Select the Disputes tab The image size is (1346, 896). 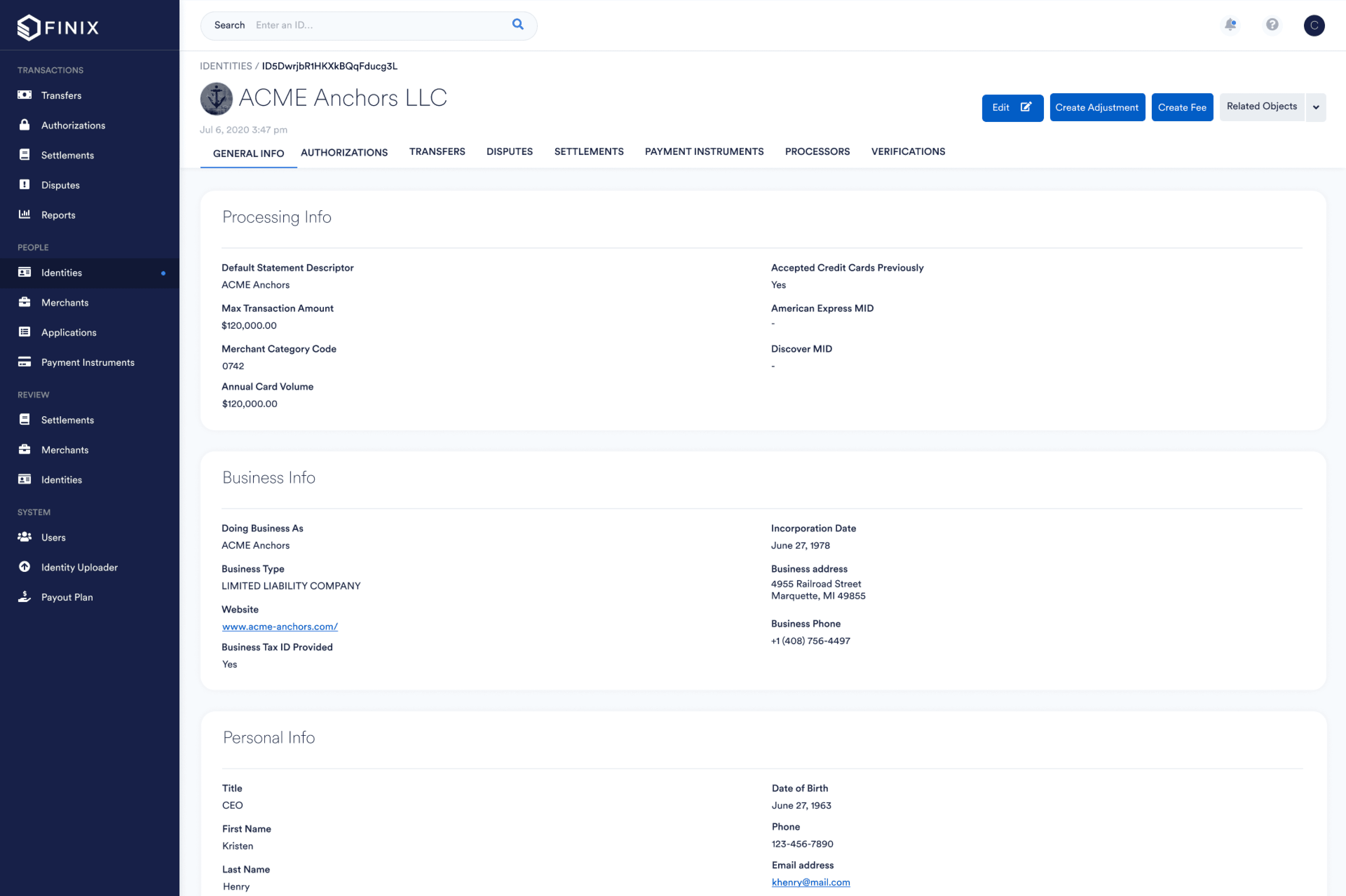click(x=509, y=151)
